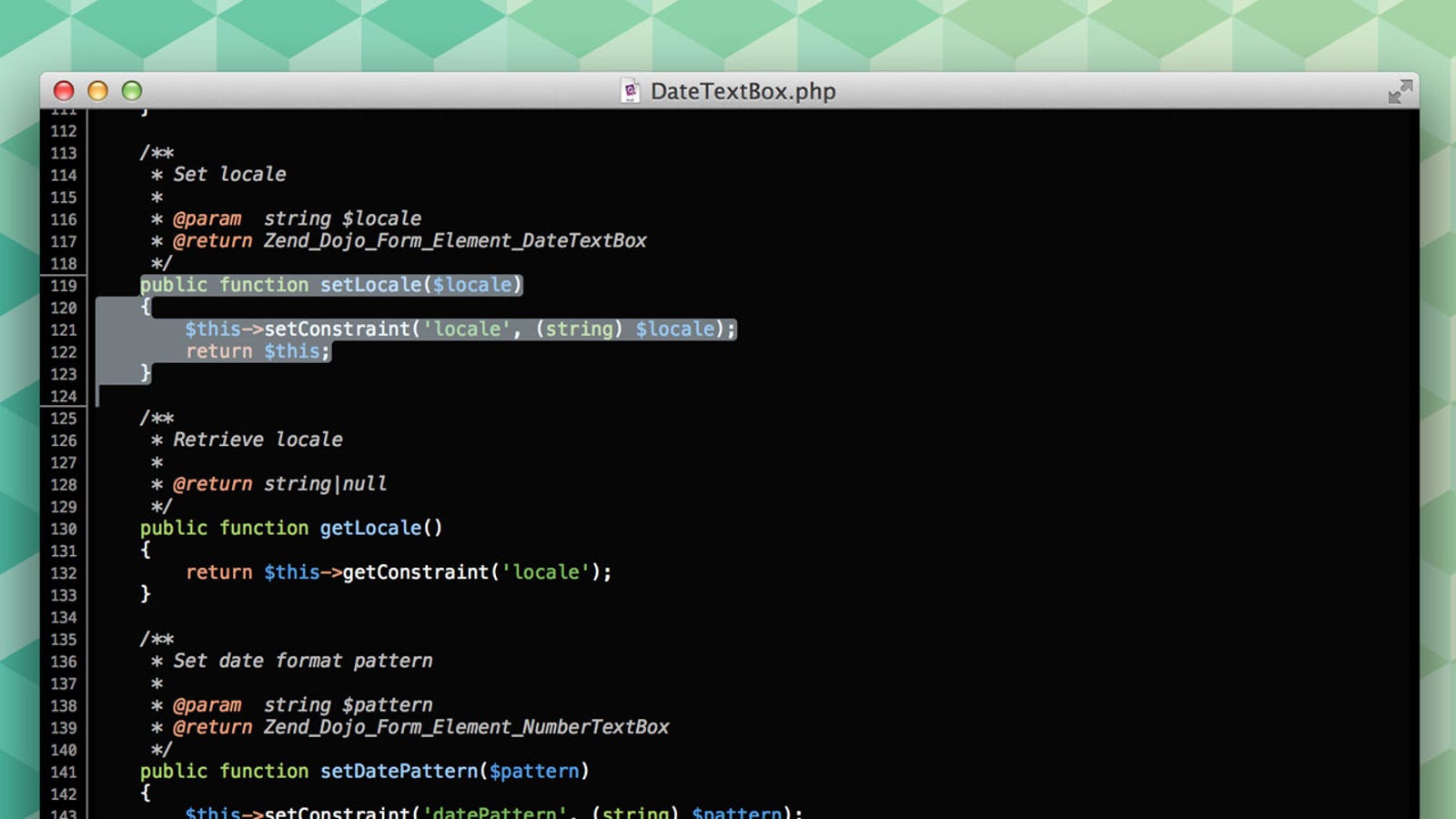1456x819 pixels.
Task: Click the closing brace on line 123
Action: tap(146, 373)
